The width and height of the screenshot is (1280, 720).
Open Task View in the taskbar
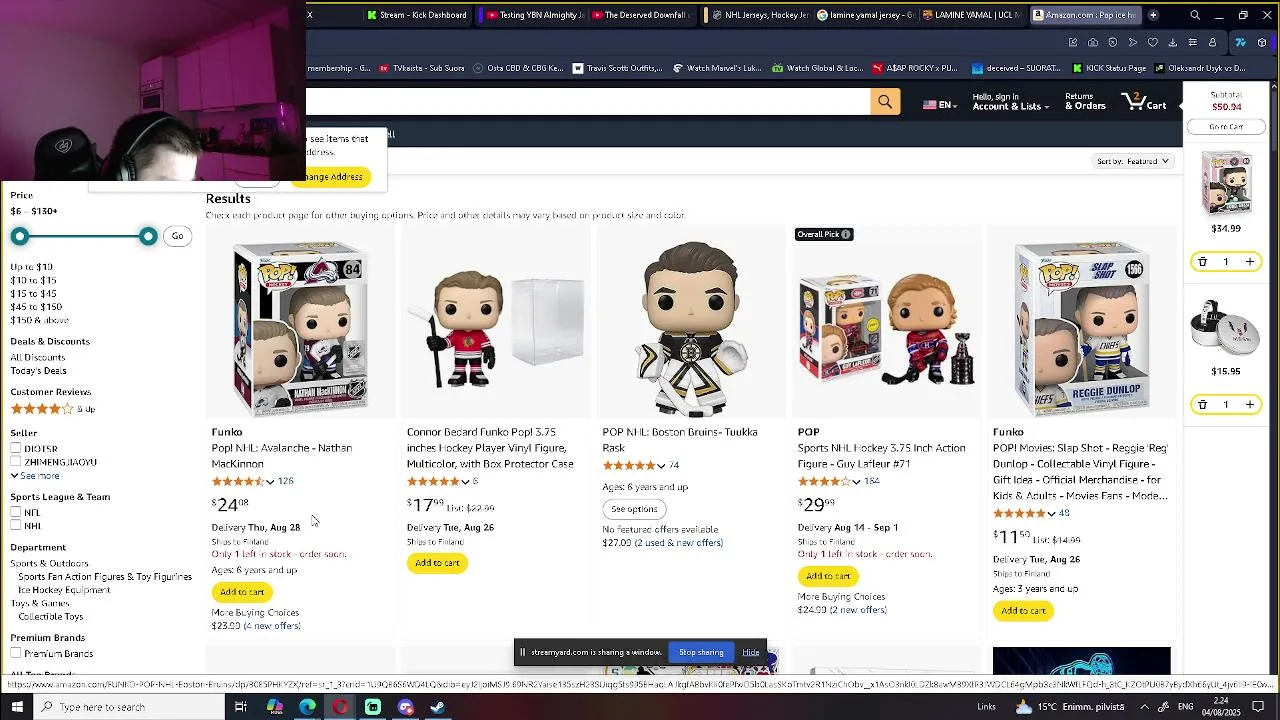240,707
